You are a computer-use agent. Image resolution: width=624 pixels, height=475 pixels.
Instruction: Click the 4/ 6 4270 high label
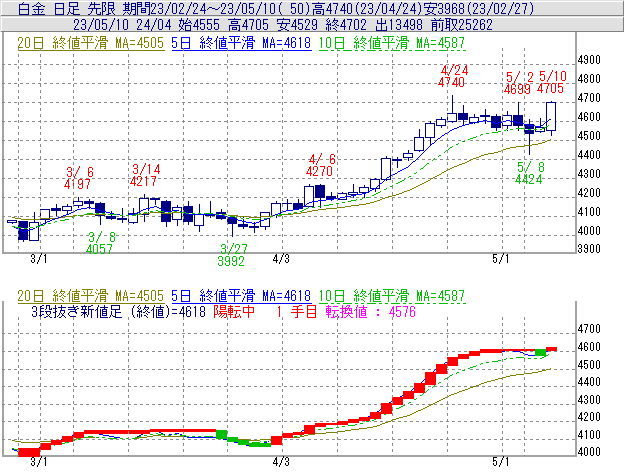[x=320, y=165]
